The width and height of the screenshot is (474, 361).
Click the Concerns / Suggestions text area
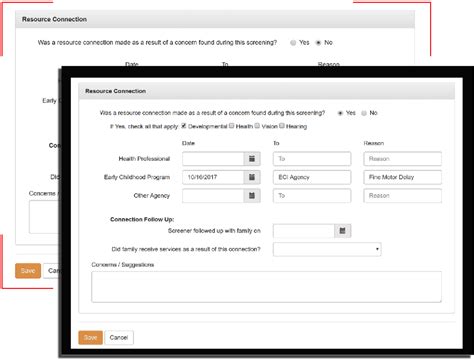click(x=266, y=287)
